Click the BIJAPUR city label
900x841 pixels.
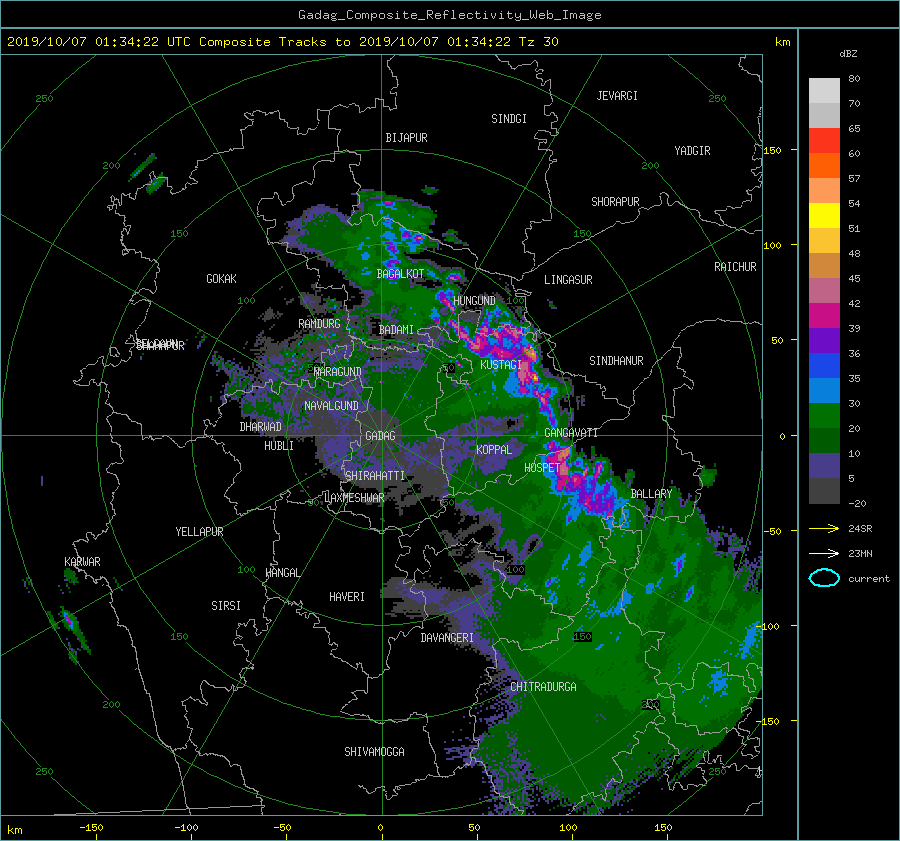click(406, 138)
